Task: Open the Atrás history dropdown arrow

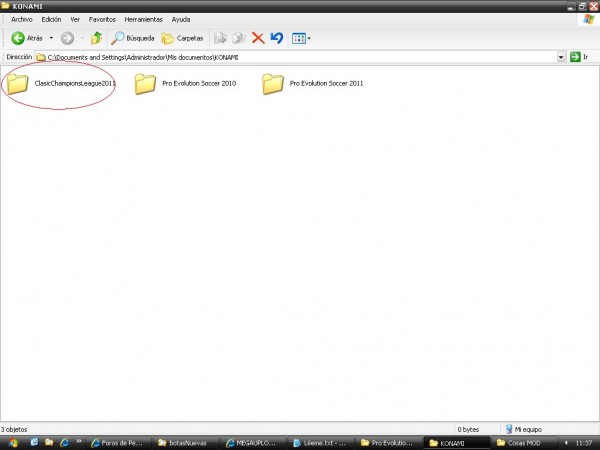Action: coord(51,38)
